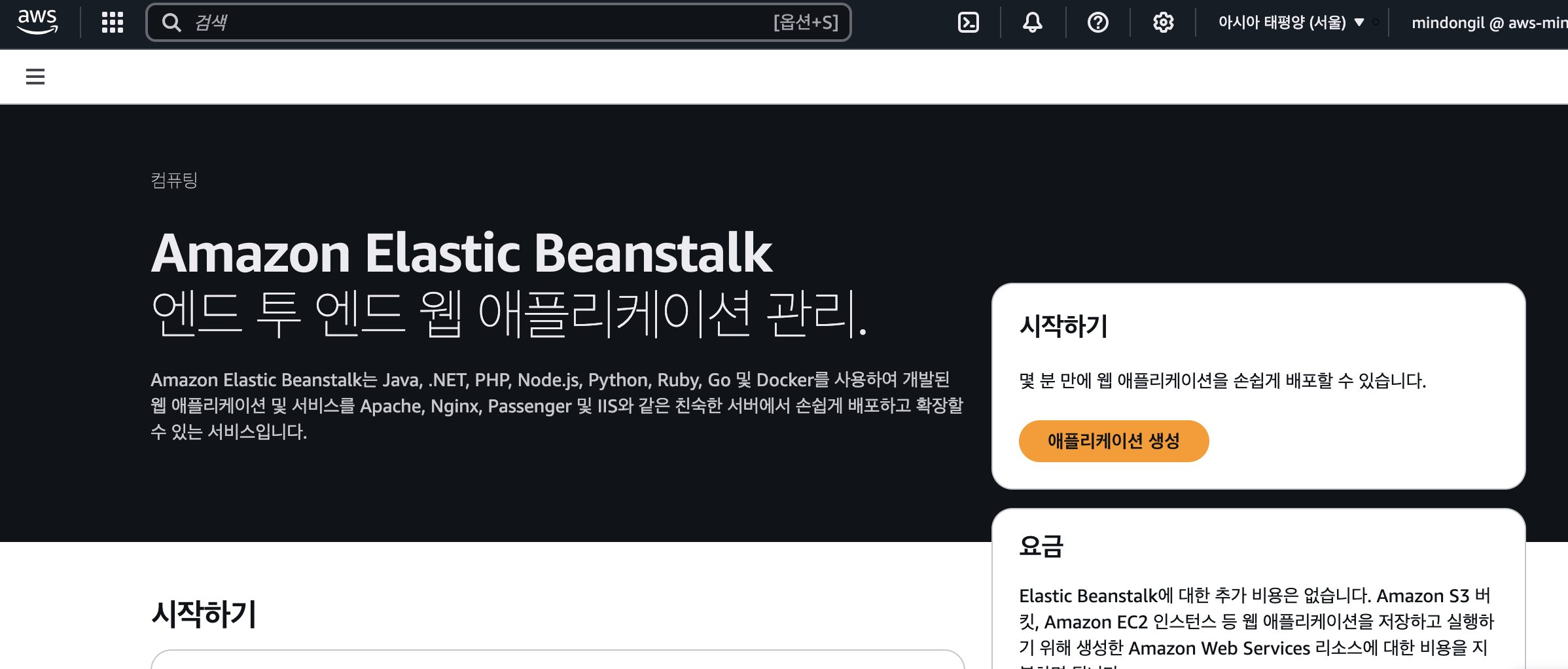1568x669 pixels.
Task: Click the 엔드 투 엔드 웹 애플리케이션 관리 subtitle
Action: coord(509,314)
